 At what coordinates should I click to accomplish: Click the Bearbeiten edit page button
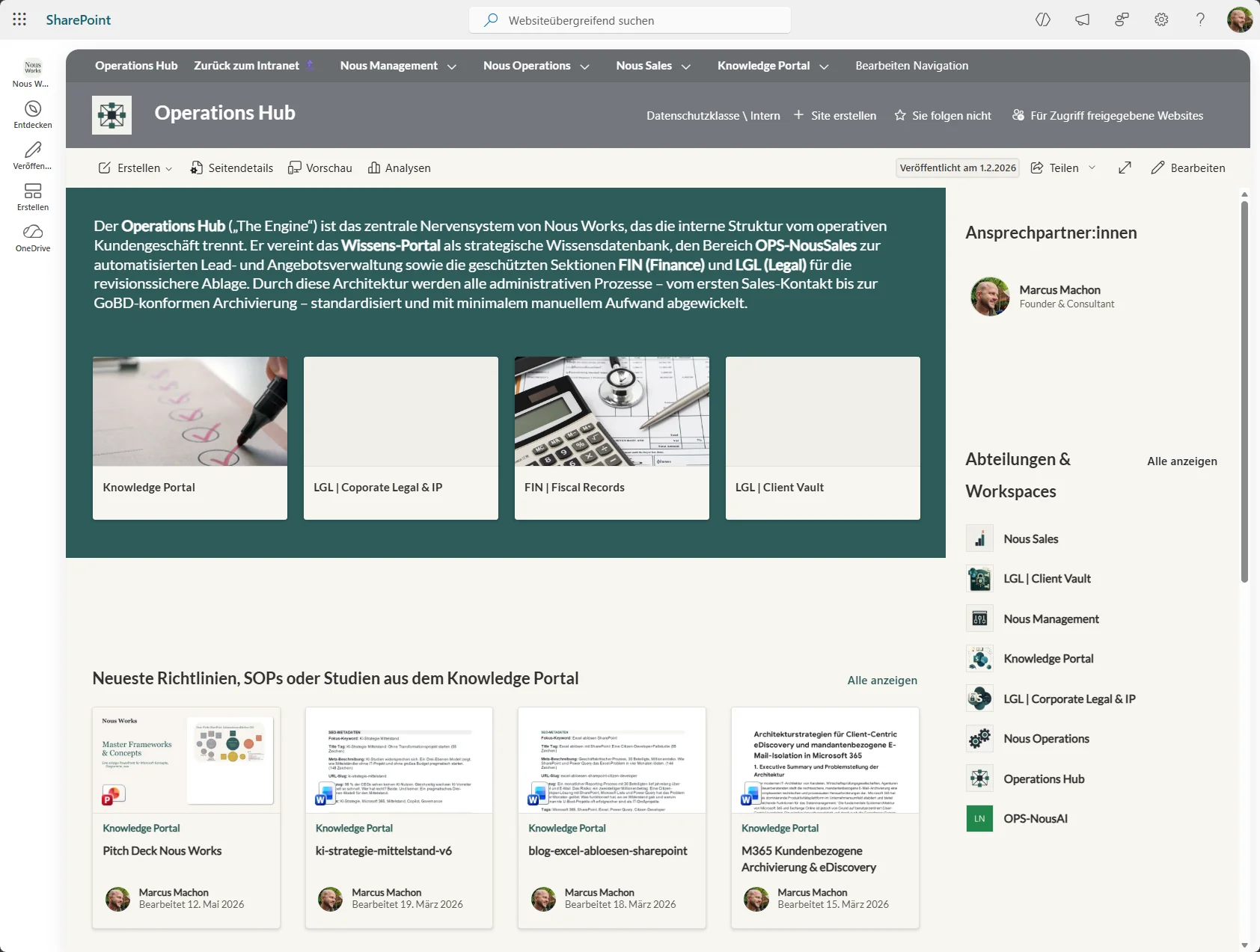[1187, 168]
